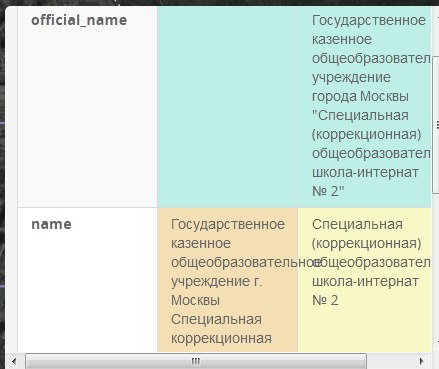The width and height of the screenshot is (439, 369).
Task: Click official_name value starting with Государственное казенное
Action: (364, 107)
